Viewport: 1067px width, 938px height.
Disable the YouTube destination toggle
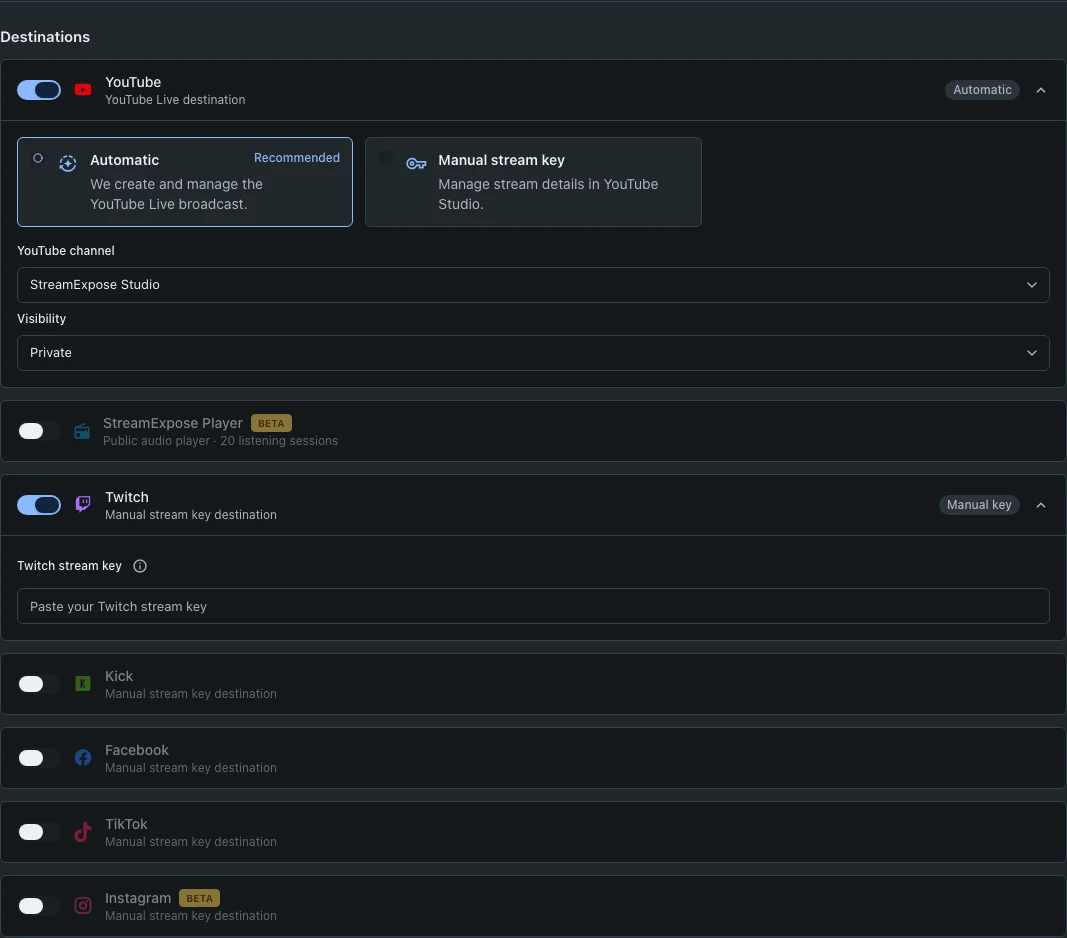39,90
